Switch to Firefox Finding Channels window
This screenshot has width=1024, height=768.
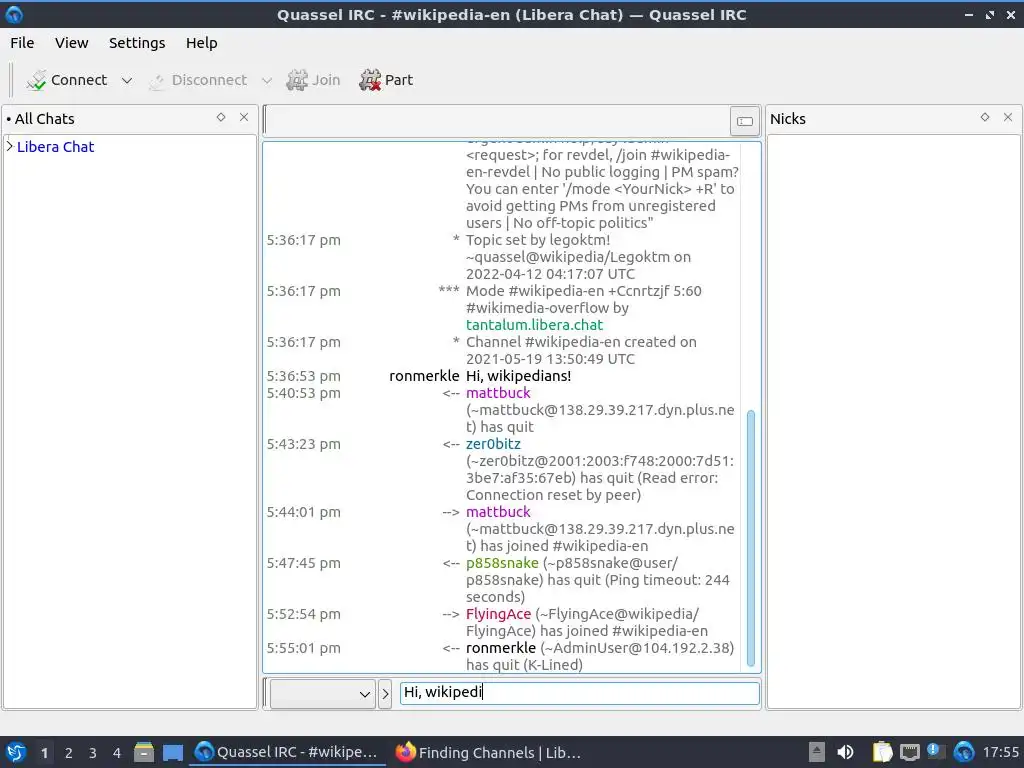(488, 752)
